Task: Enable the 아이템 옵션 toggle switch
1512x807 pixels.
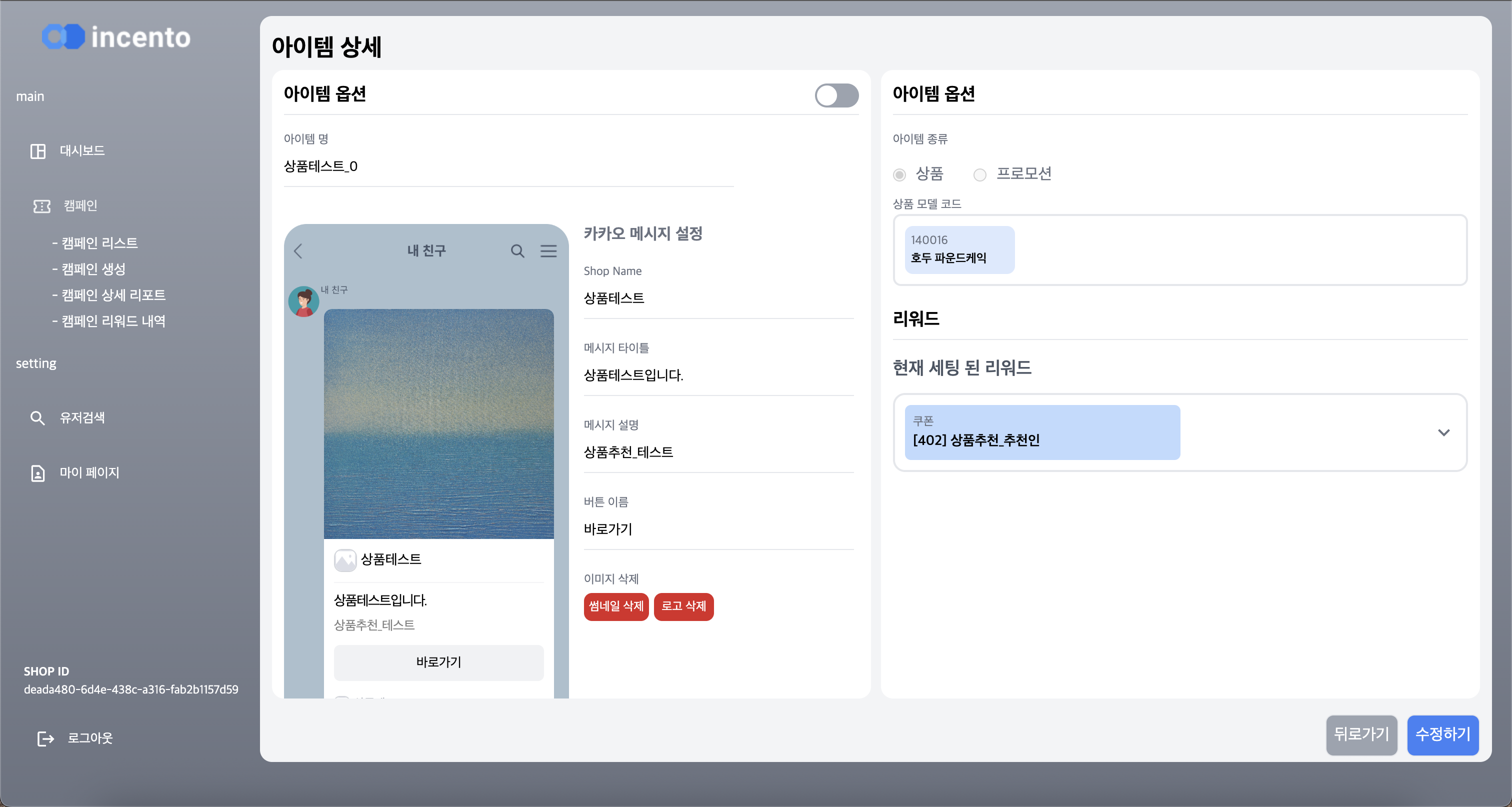Action: (836, 95)
